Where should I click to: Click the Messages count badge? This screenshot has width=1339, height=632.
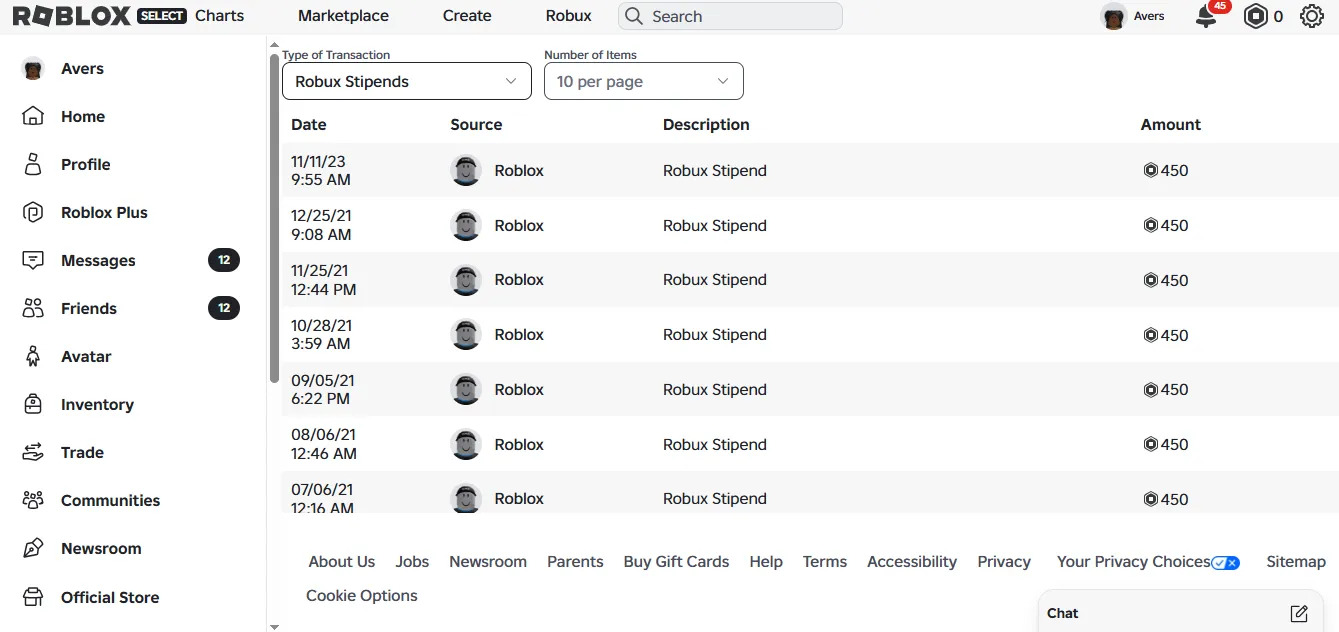224,260
